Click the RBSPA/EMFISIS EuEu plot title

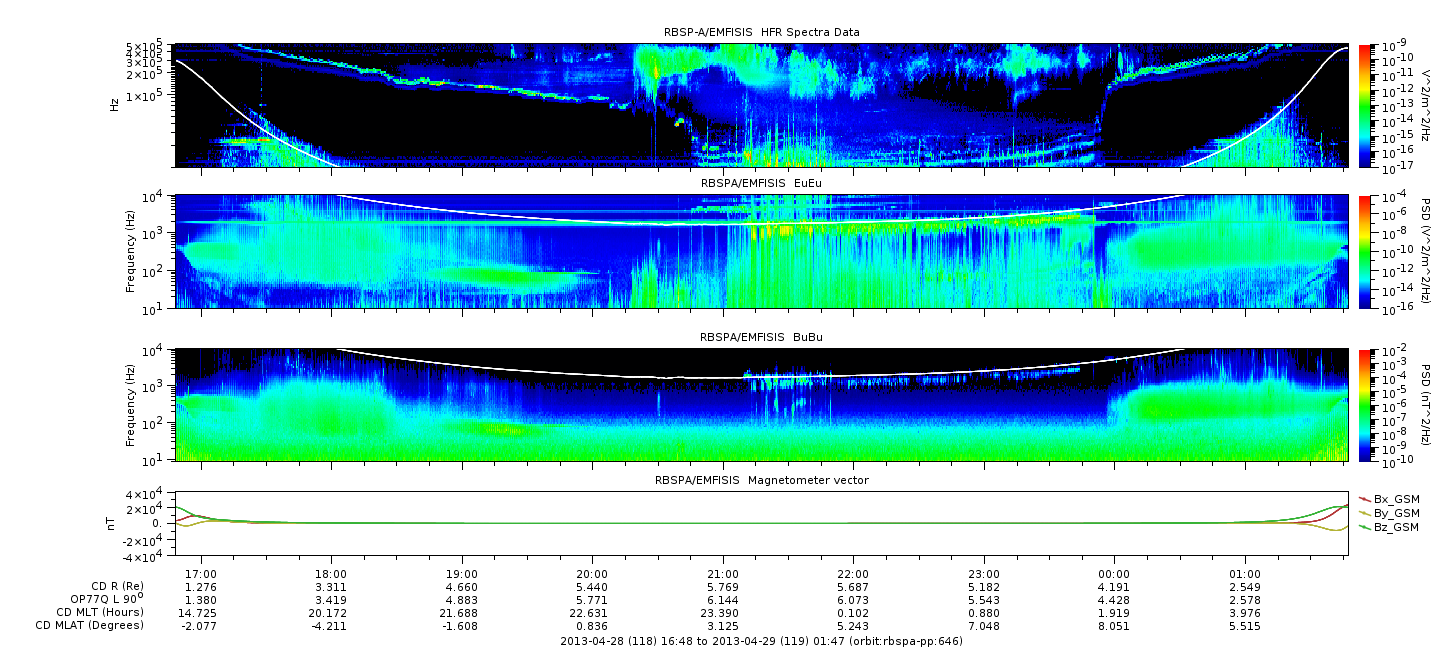tap(761, 184)
